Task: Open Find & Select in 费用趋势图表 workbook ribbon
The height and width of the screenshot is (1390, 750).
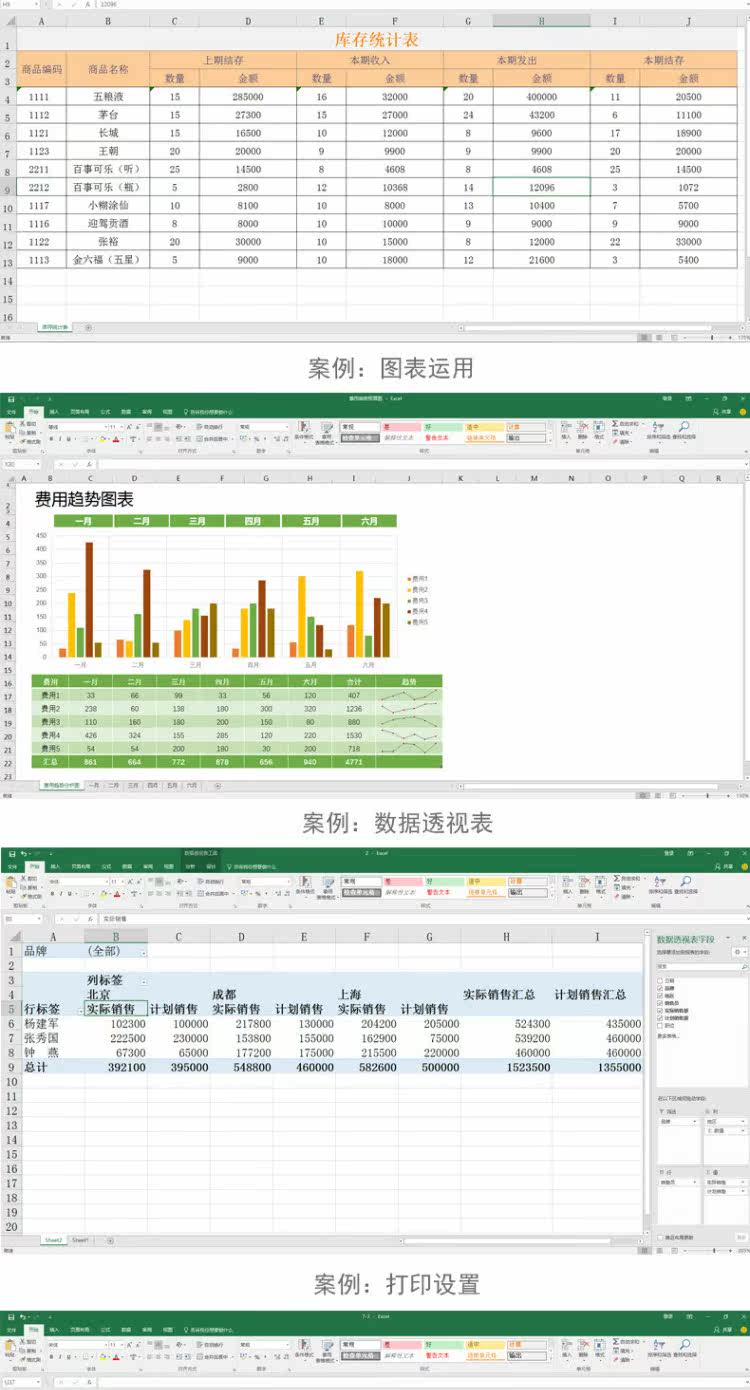Action: 684,430
